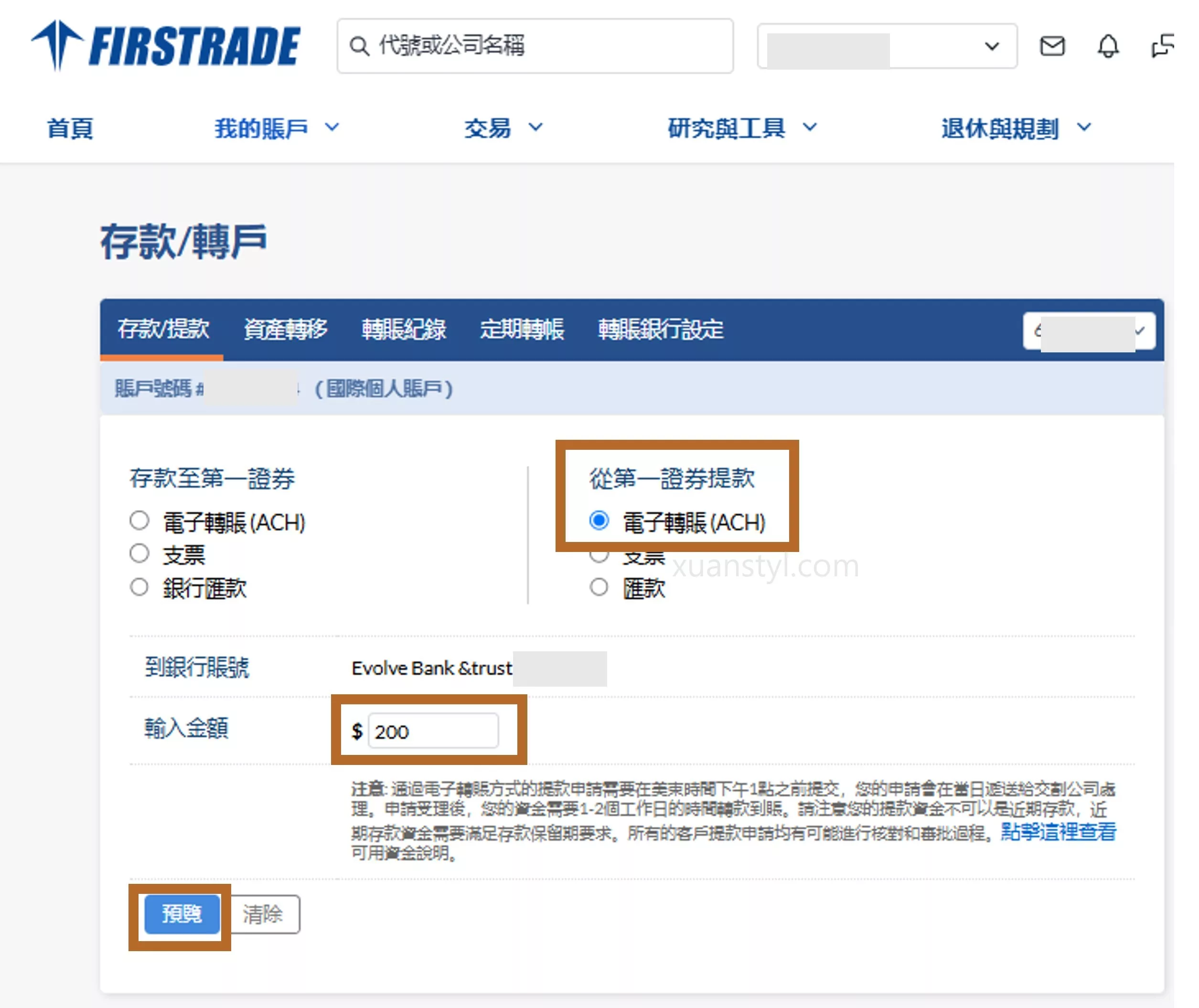
Task: Select 銀行匯款 radio option
Action: pos(139,587)
